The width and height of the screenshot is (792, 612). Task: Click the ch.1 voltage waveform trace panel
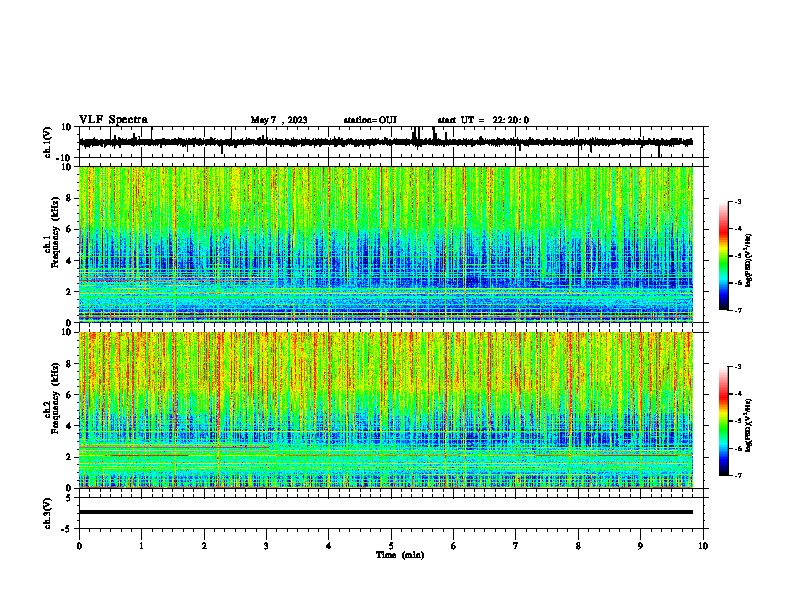(x=393, y=142)
